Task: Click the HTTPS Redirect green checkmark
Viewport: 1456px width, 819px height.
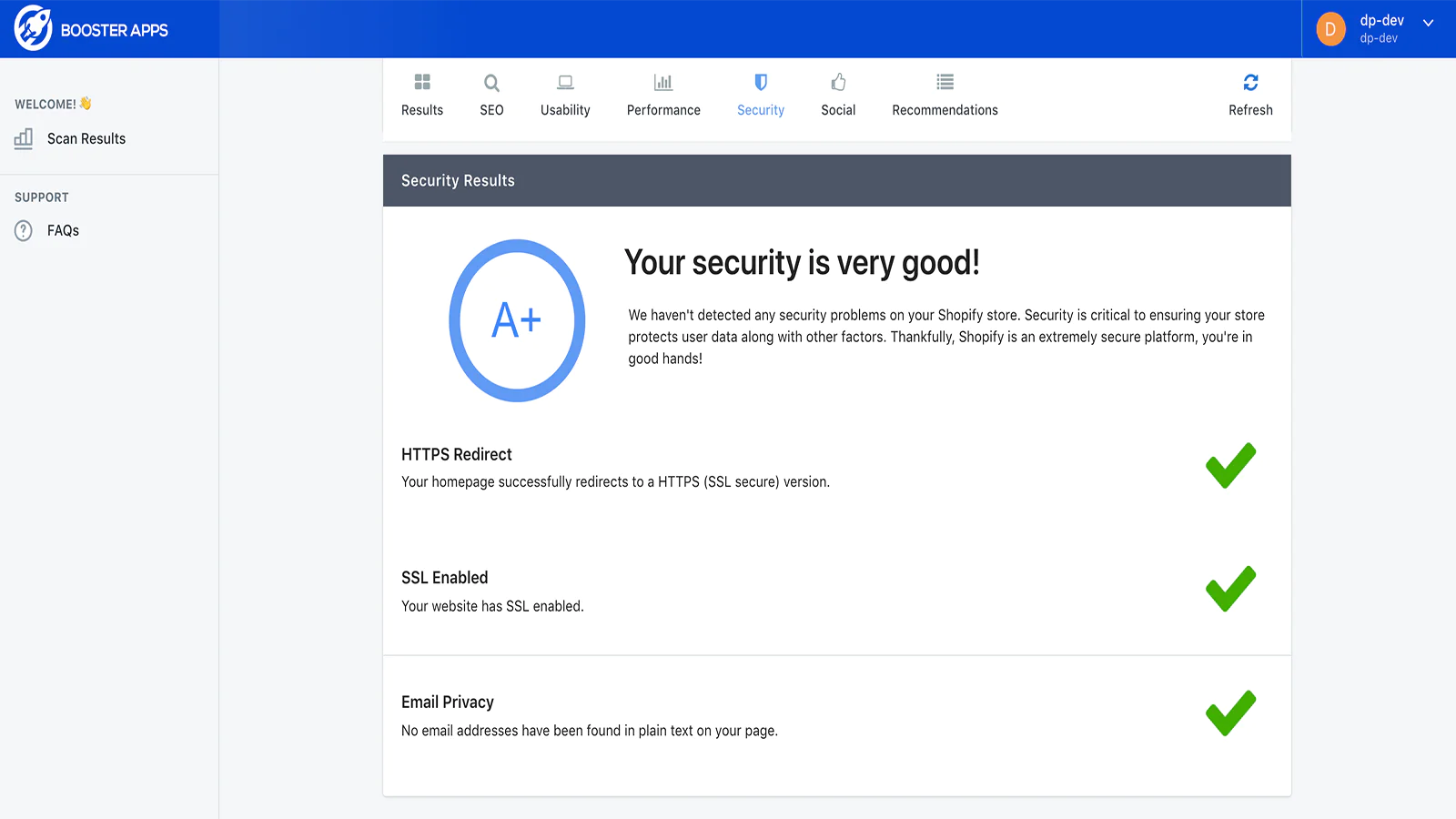Action: pyautogui.click(x=1230, y=466)
